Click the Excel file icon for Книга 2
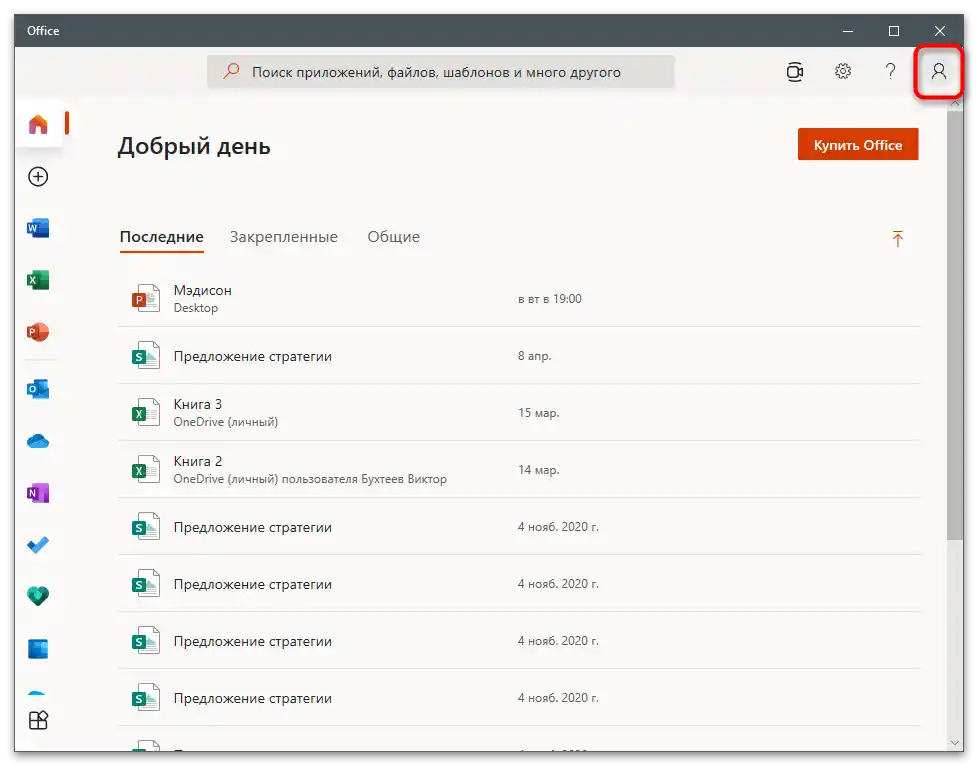Viewport: 978px width, 766px height. coord(145,469)
